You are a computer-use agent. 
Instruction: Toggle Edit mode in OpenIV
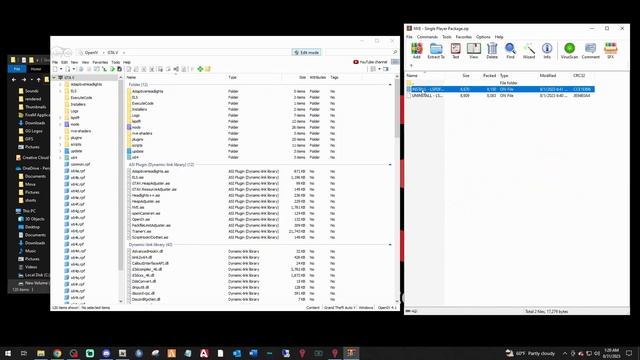click(307, 52)
